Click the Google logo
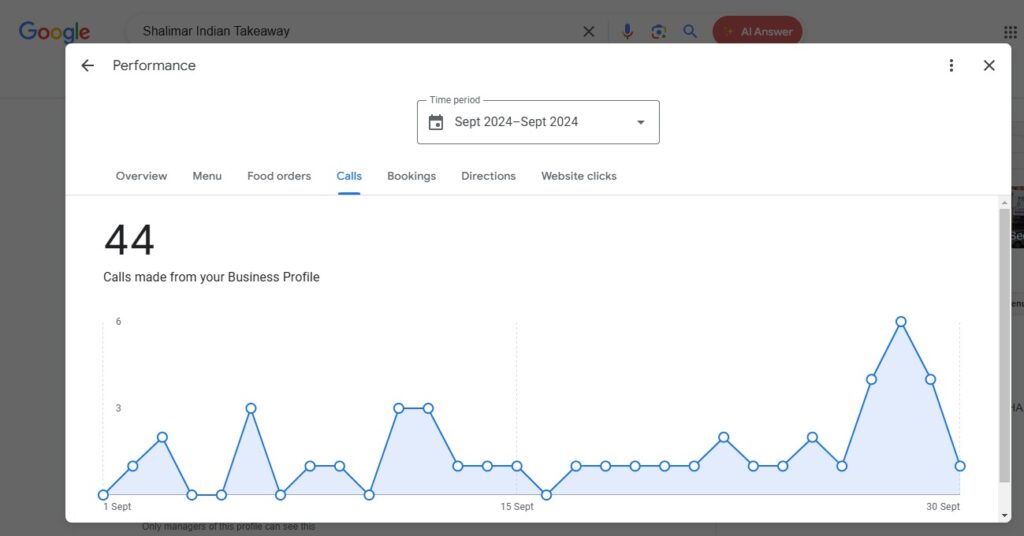The height and width of the screenshot is (536, 1024). tap(54, 32)
